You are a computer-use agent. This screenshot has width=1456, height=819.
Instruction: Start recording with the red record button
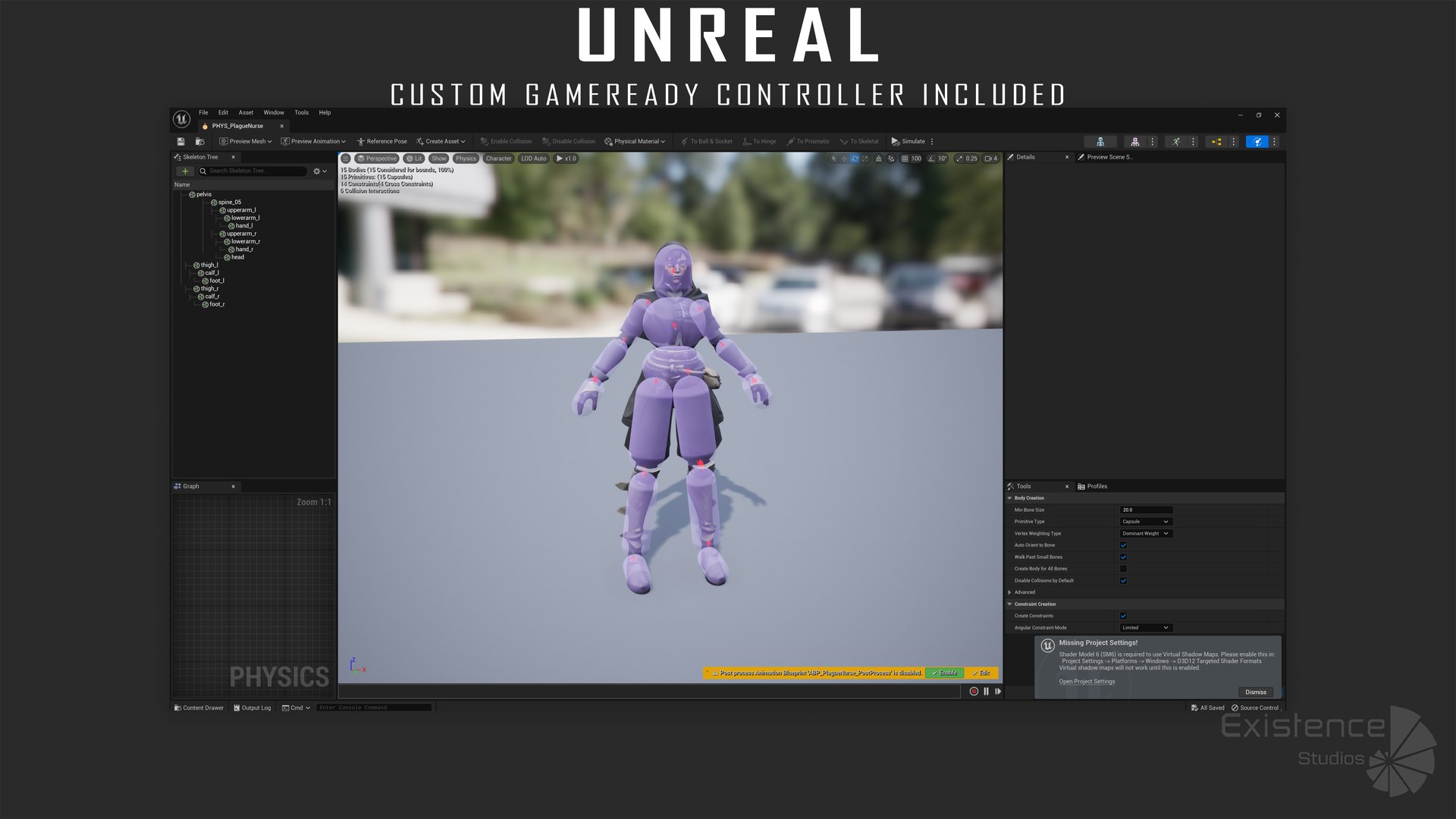click(974, 692)
